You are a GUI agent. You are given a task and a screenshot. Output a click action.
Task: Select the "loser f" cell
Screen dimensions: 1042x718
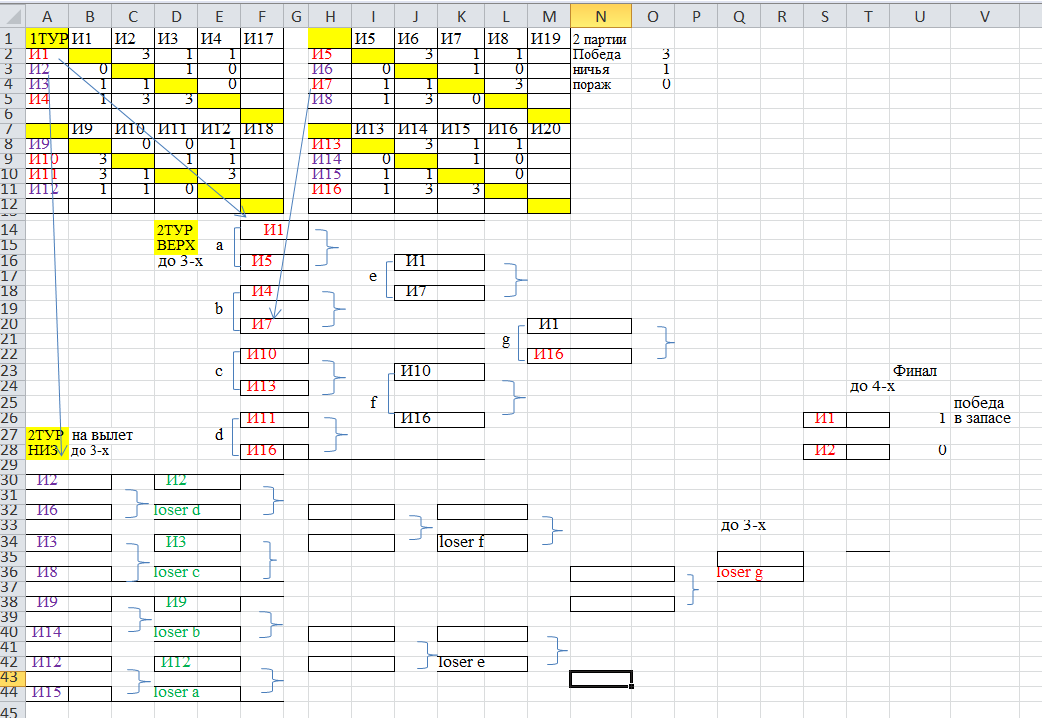(481, 543)
